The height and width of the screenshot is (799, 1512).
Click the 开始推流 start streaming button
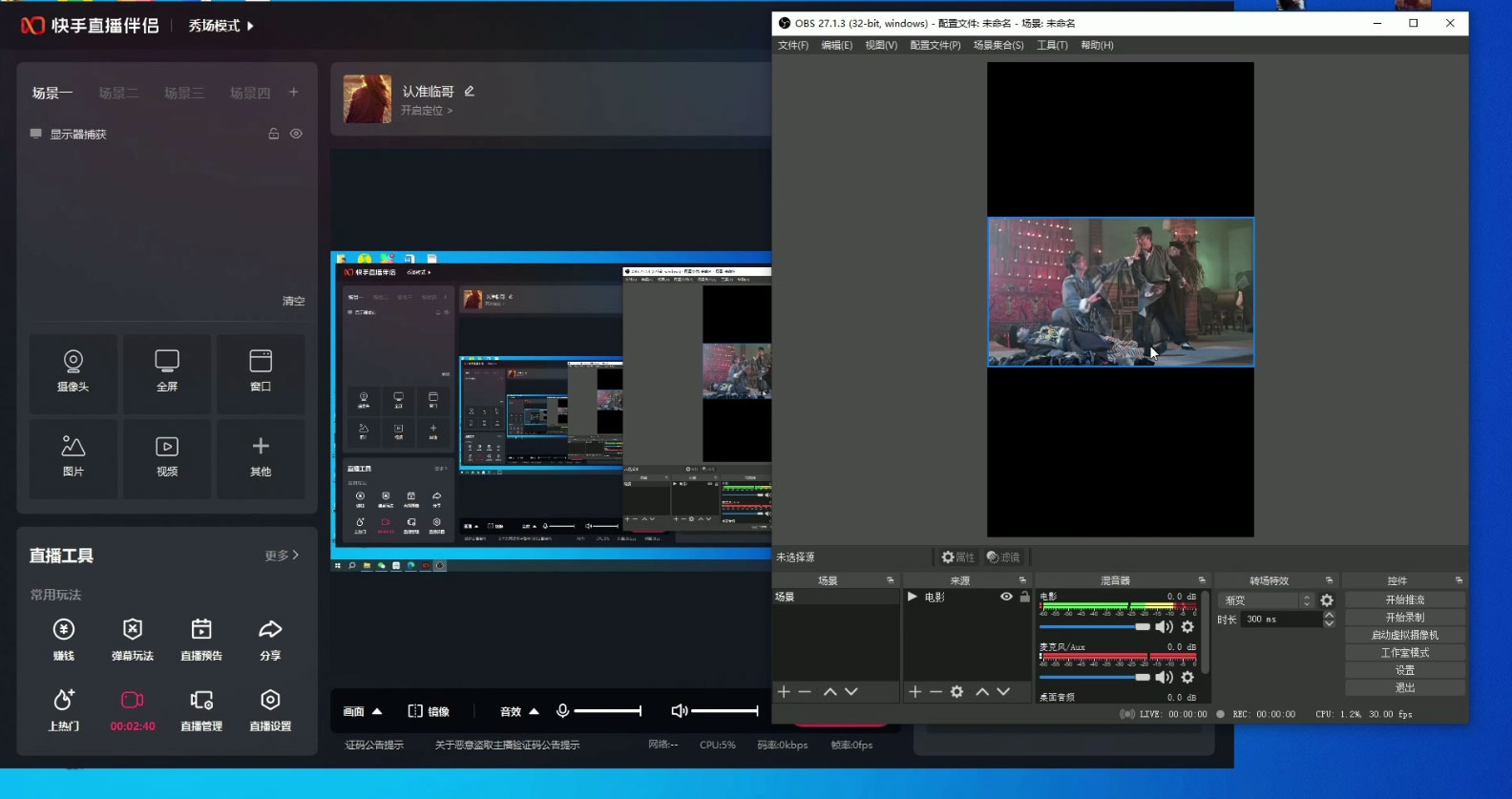coord(1404,599)
